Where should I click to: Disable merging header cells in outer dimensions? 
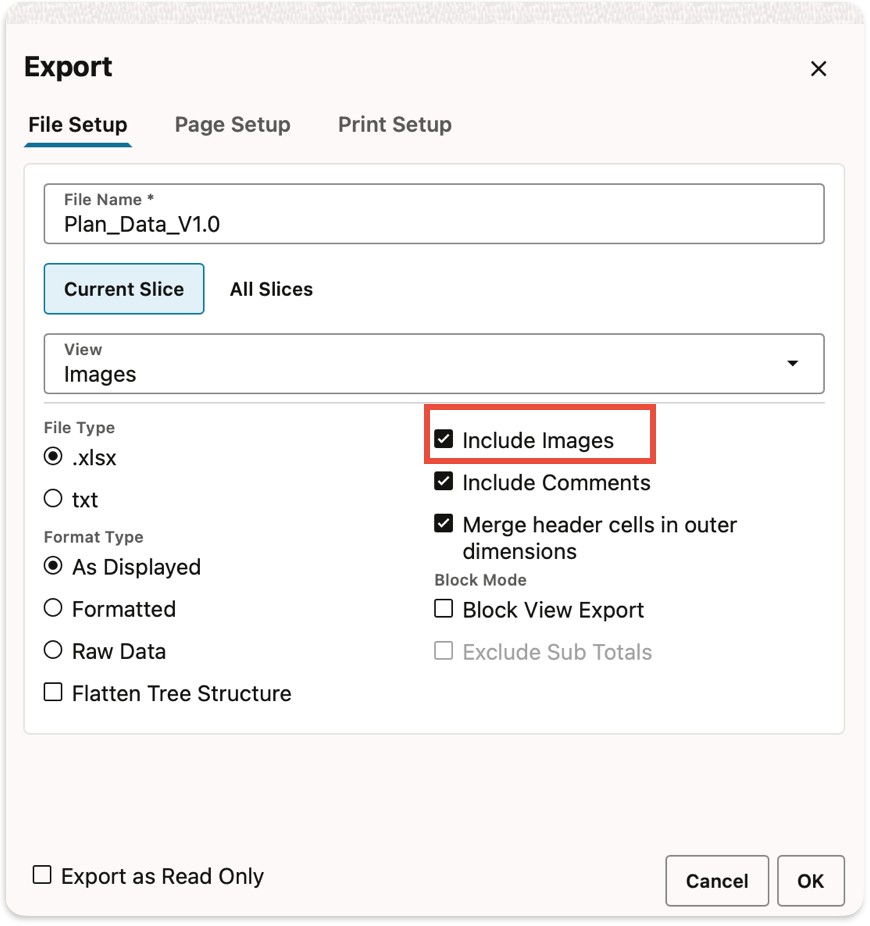[444, 524]
